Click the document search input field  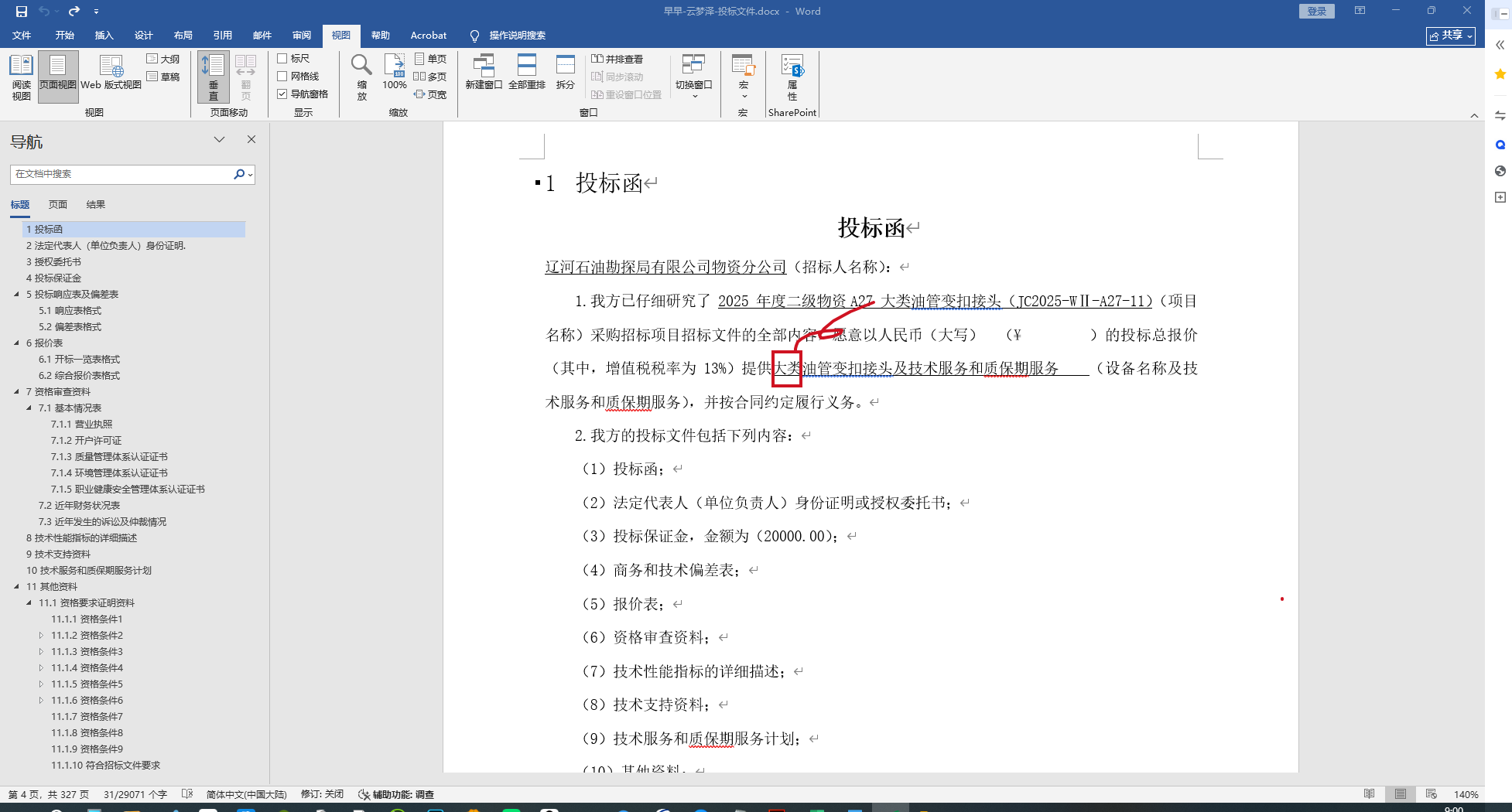[x=120, y=175]
